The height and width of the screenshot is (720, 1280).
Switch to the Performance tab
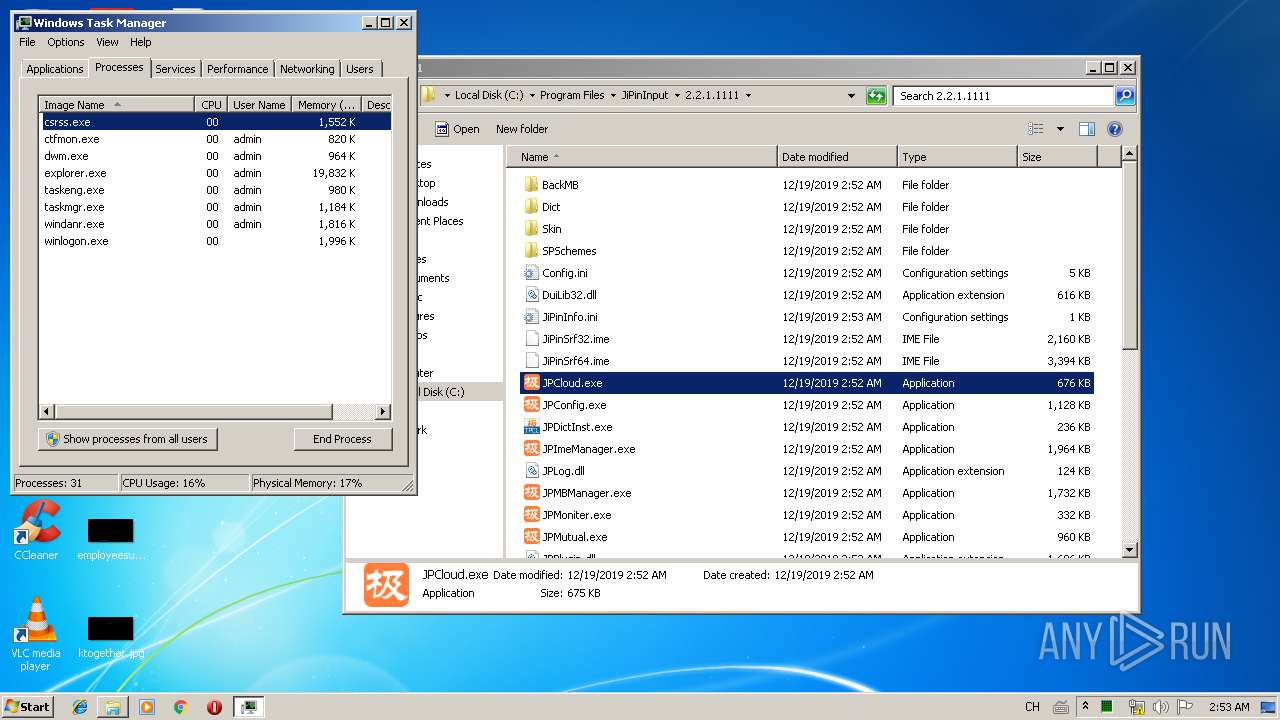(238, 69)
